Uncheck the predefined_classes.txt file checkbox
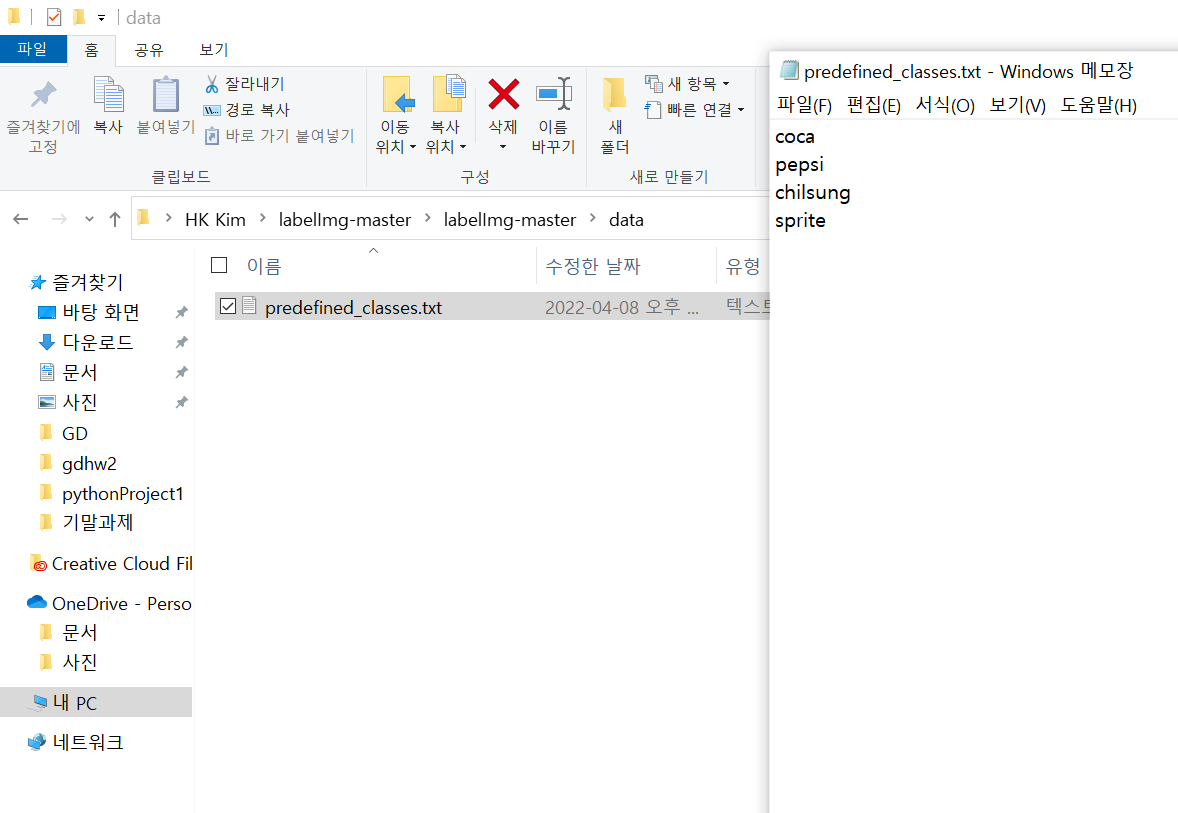The height and width of the screenshot is (813, 1178). click(228, 306)
